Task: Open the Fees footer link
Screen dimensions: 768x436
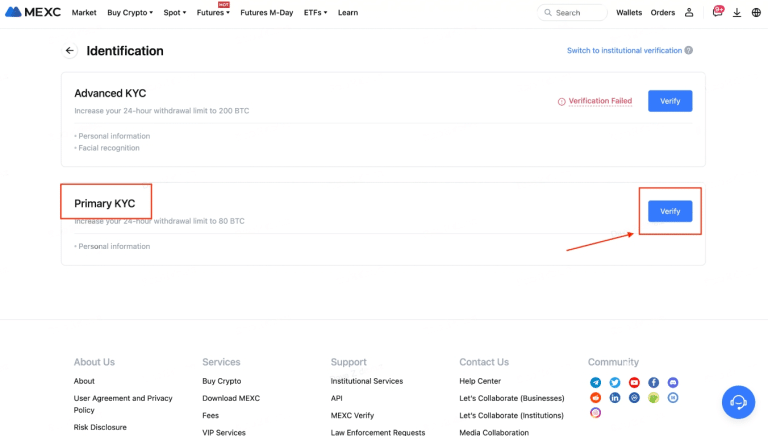Action: [211, 415]
